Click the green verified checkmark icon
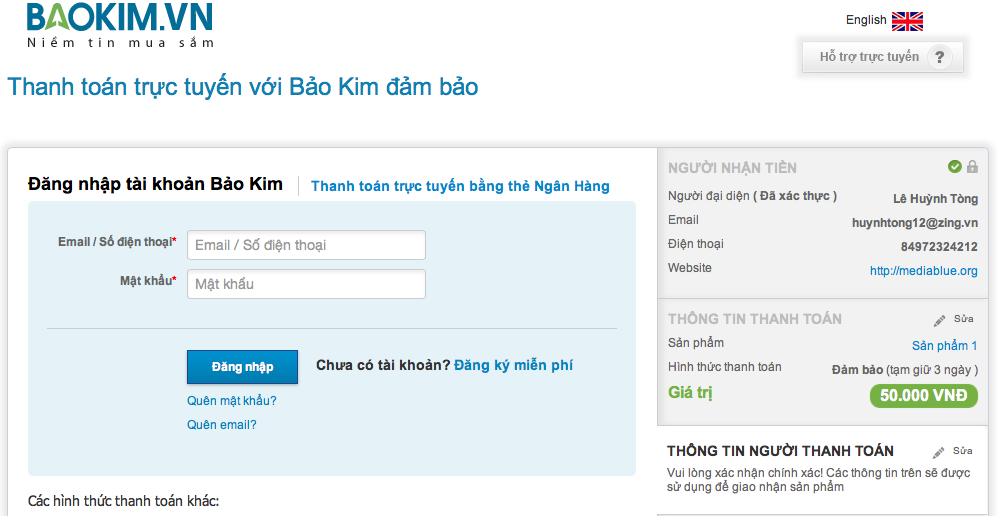Screen dimensions: 1008x516 tap(955, 167)
